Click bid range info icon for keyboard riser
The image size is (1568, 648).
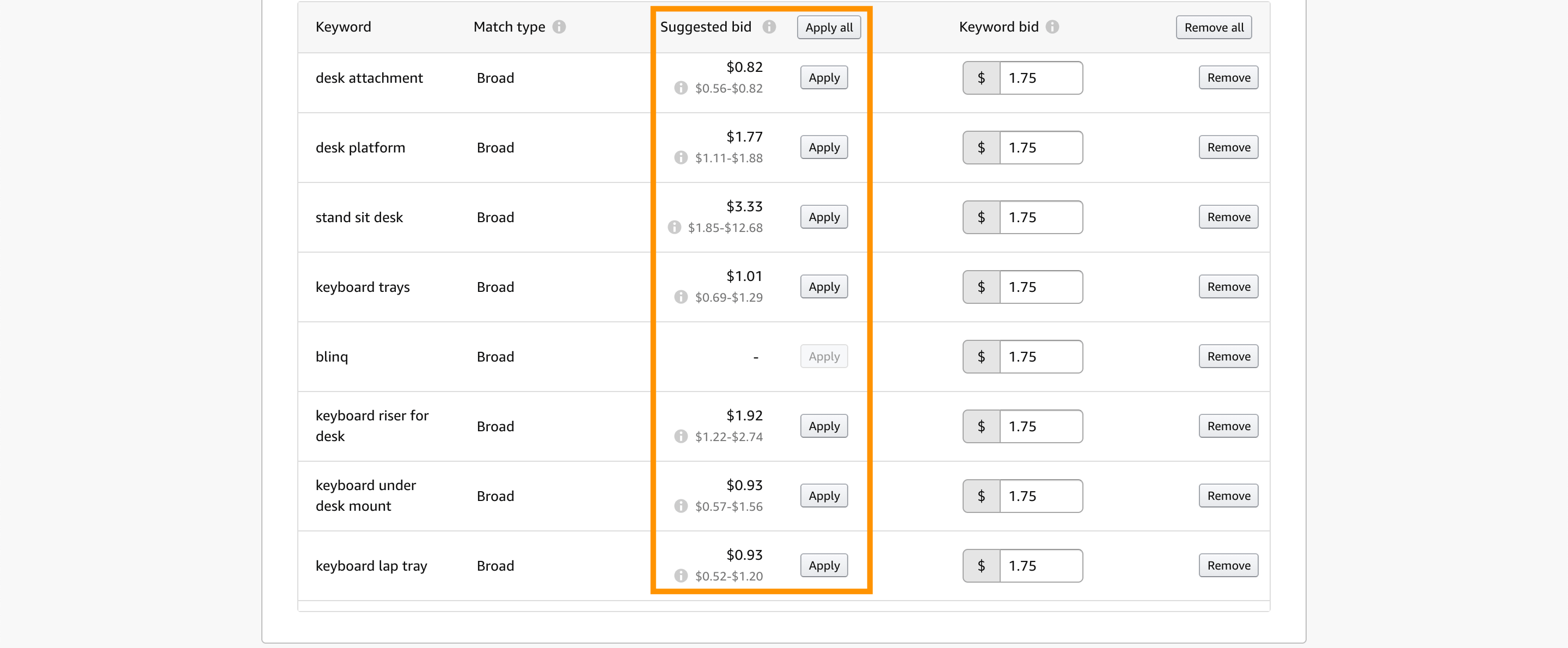click(681, 437)
